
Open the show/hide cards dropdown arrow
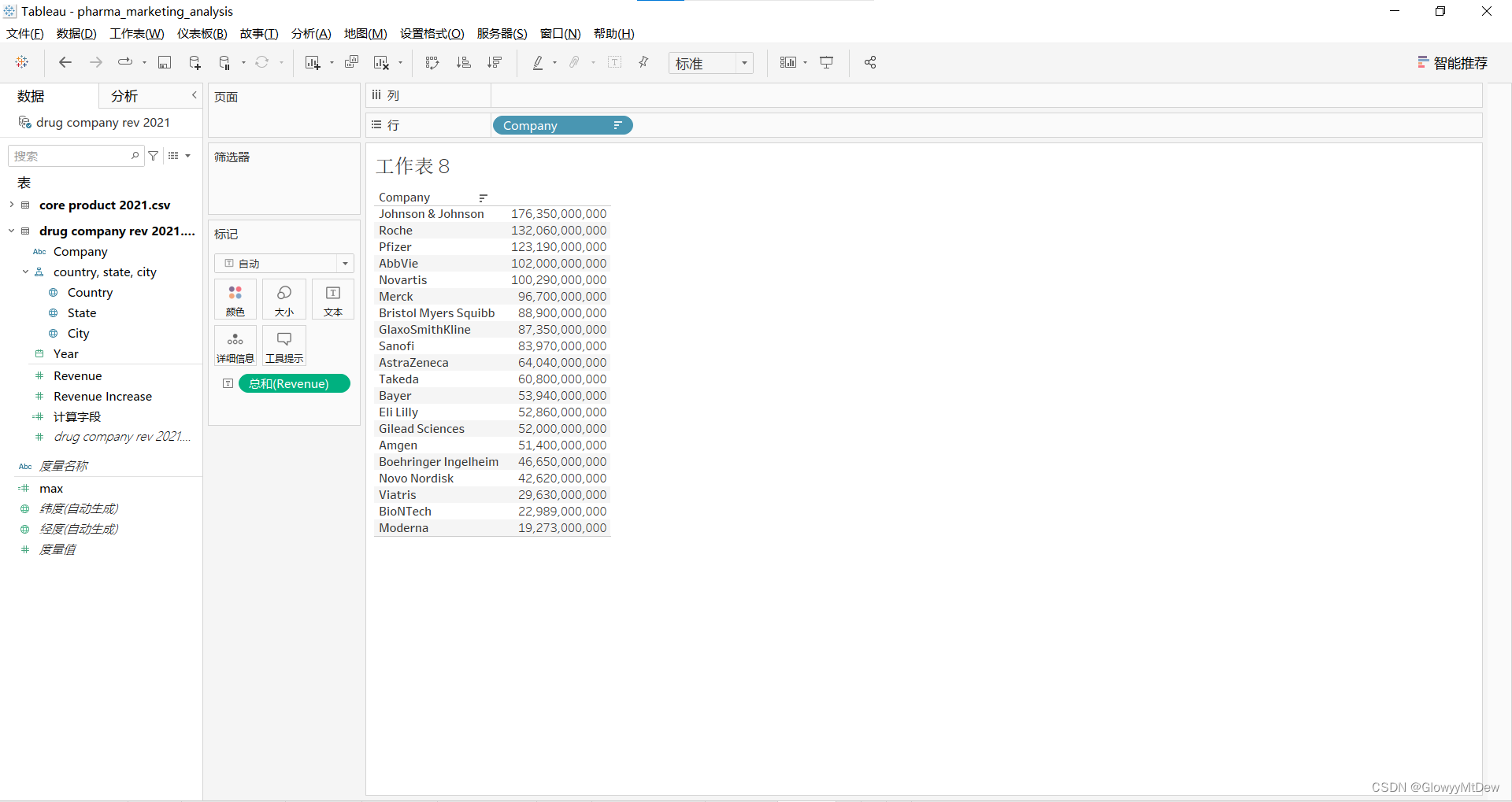806,63
